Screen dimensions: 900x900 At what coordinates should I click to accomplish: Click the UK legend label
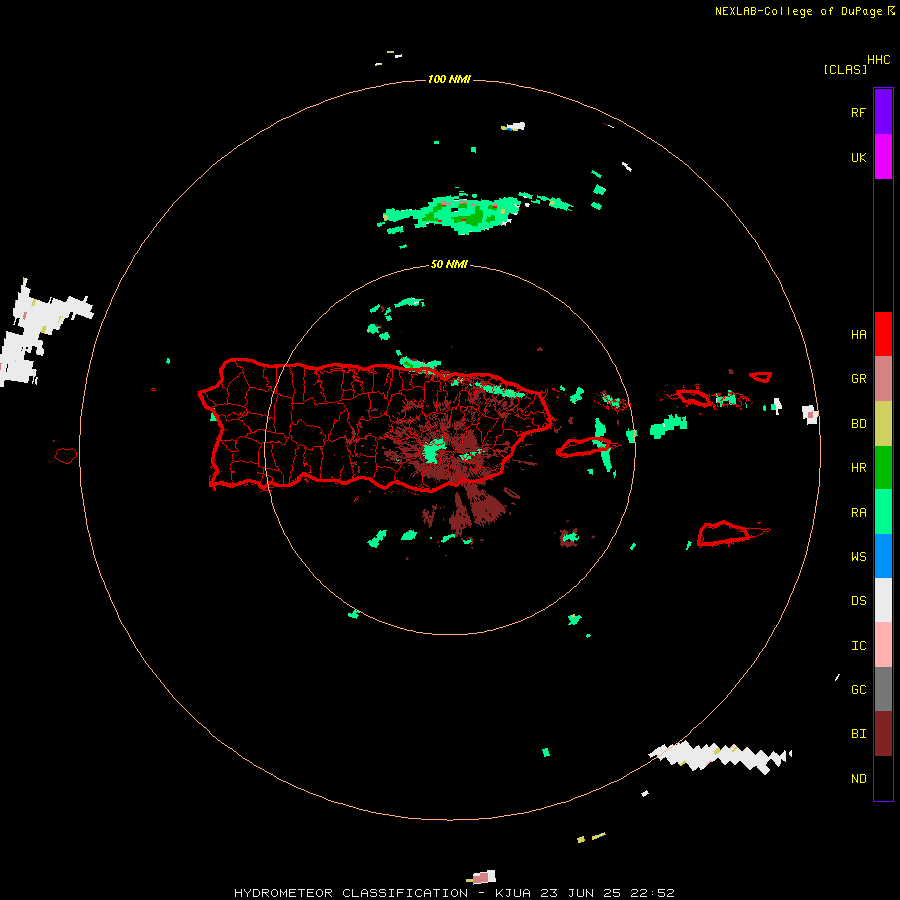tap(858, 158)
